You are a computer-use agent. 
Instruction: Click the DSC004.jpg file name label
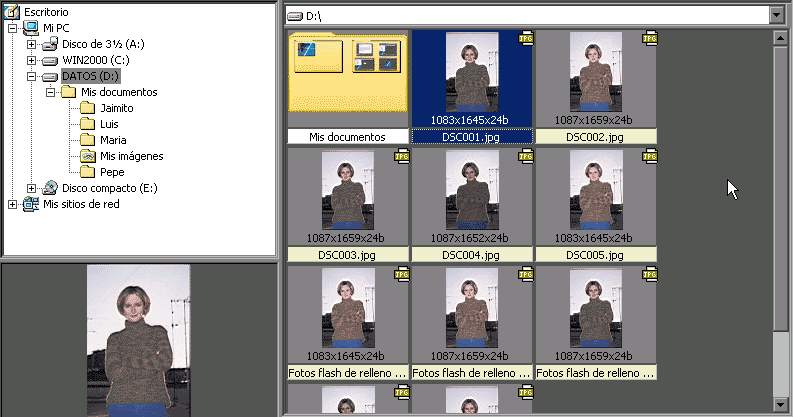pyautogui.click(x=472, y=255)
